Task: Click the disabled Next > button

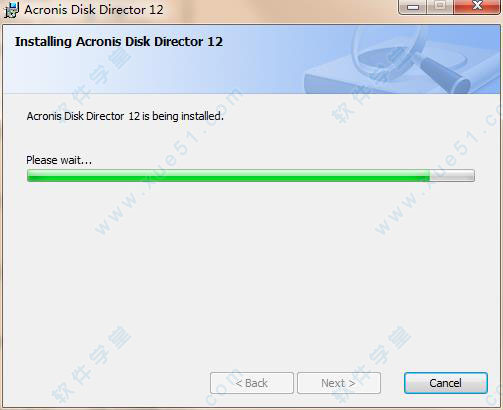Action: (x=339, y=383)
